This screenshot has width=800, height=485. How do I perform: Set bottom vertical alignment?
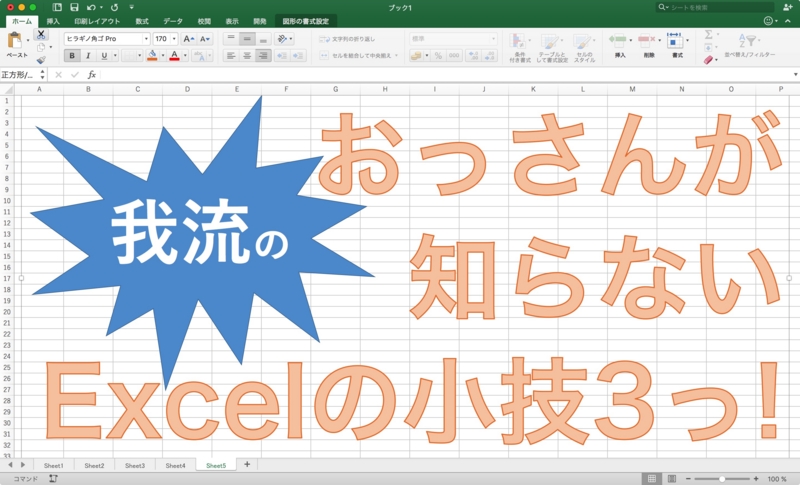(263, 39)
